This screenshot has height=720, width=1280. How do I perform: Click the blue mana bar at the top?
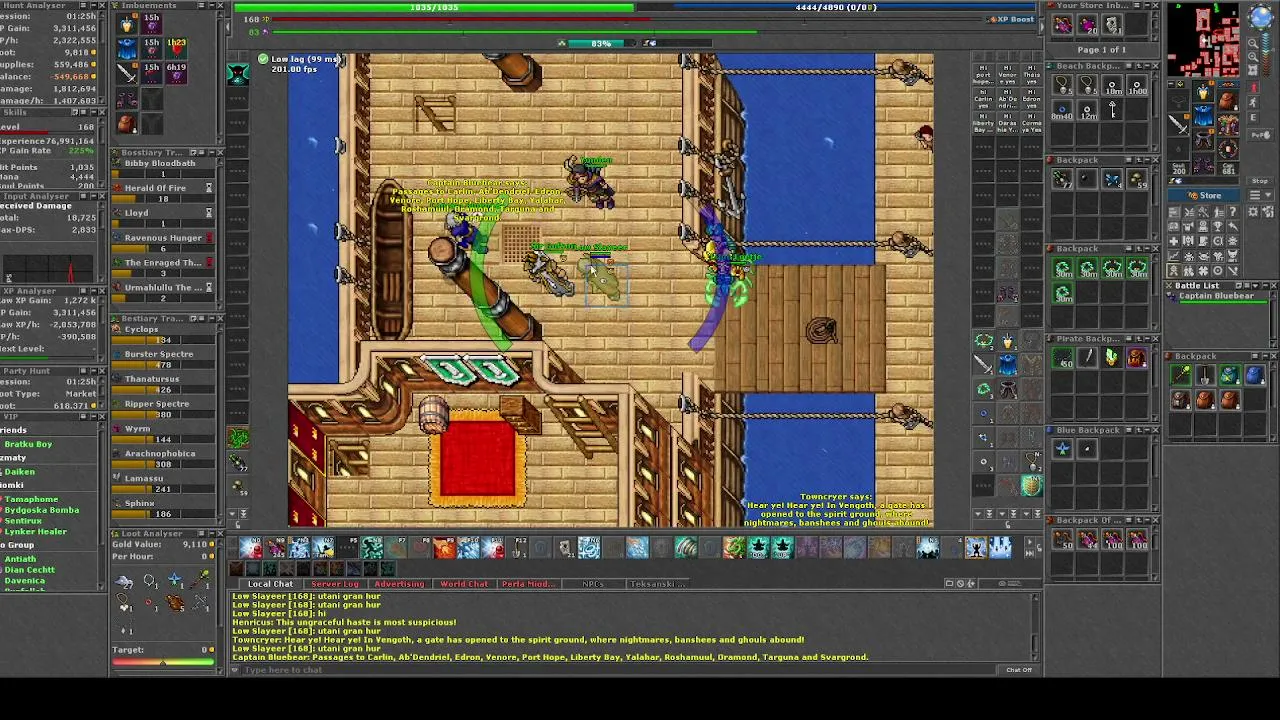836,7
